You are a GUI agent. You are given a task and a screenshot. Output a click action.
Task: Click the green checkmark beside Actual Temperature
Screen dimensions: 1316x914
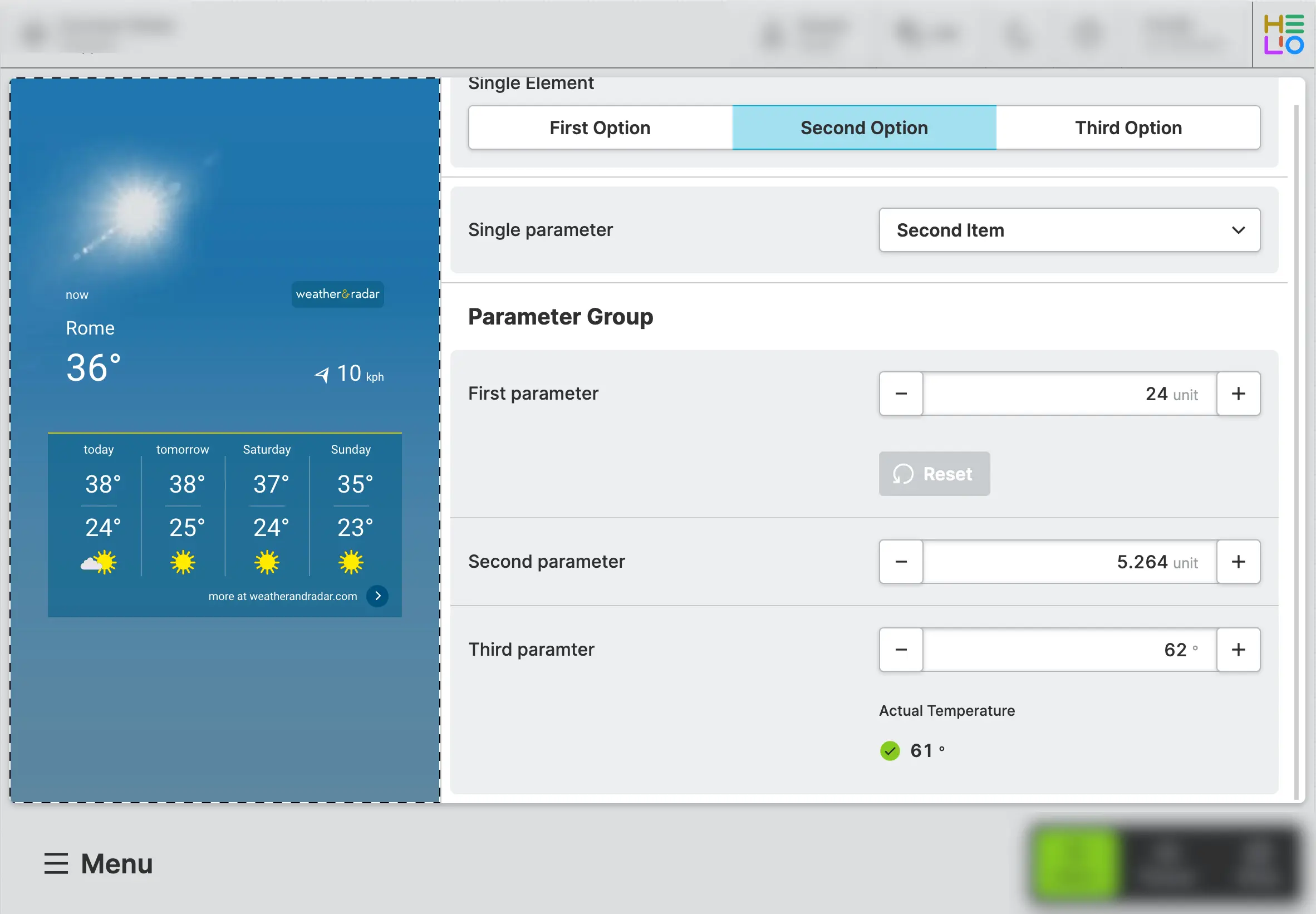coord(890,751)
